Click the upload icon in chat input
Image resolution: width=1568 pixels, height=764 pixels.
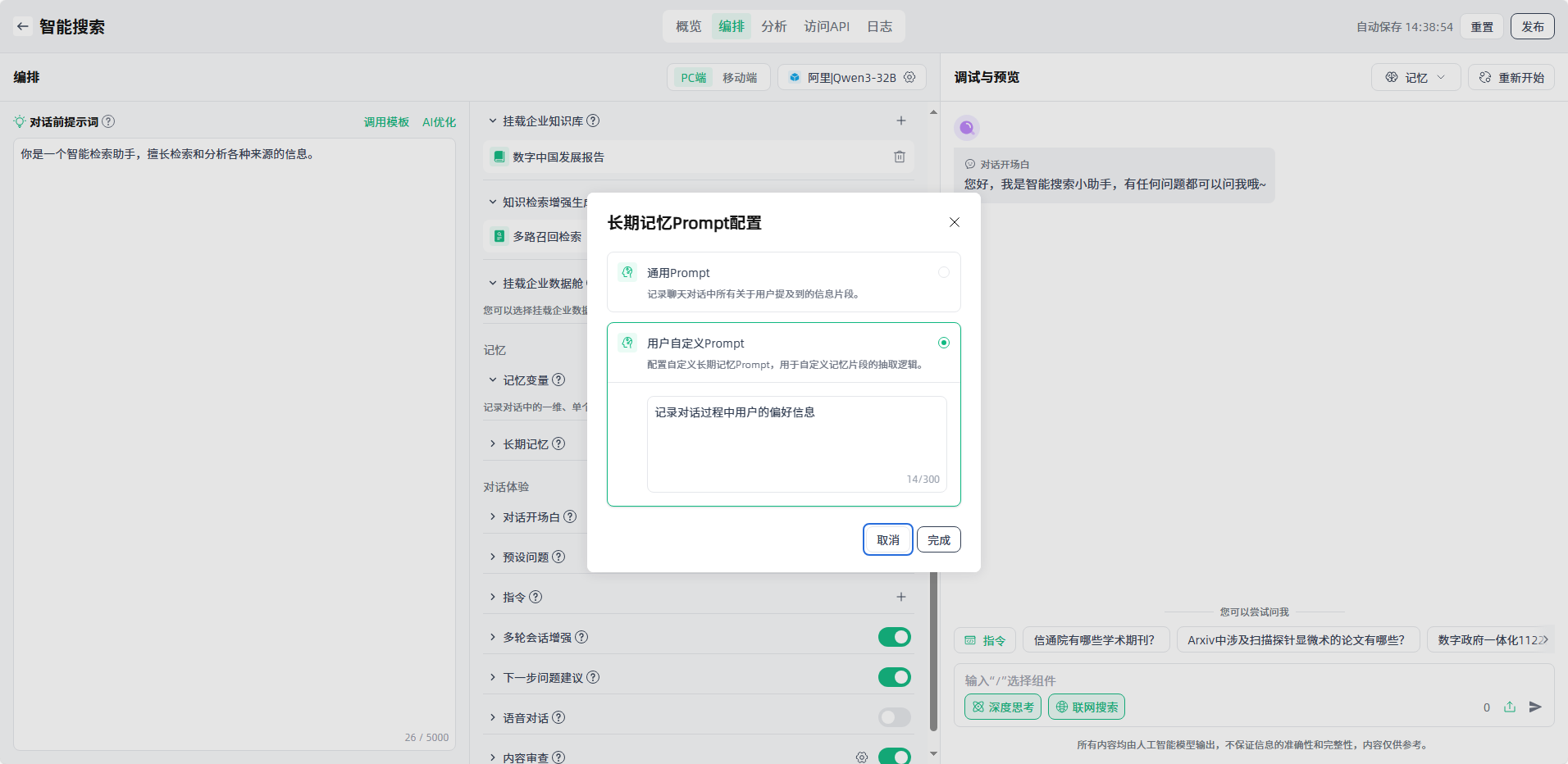click(x=1510, y=707)
